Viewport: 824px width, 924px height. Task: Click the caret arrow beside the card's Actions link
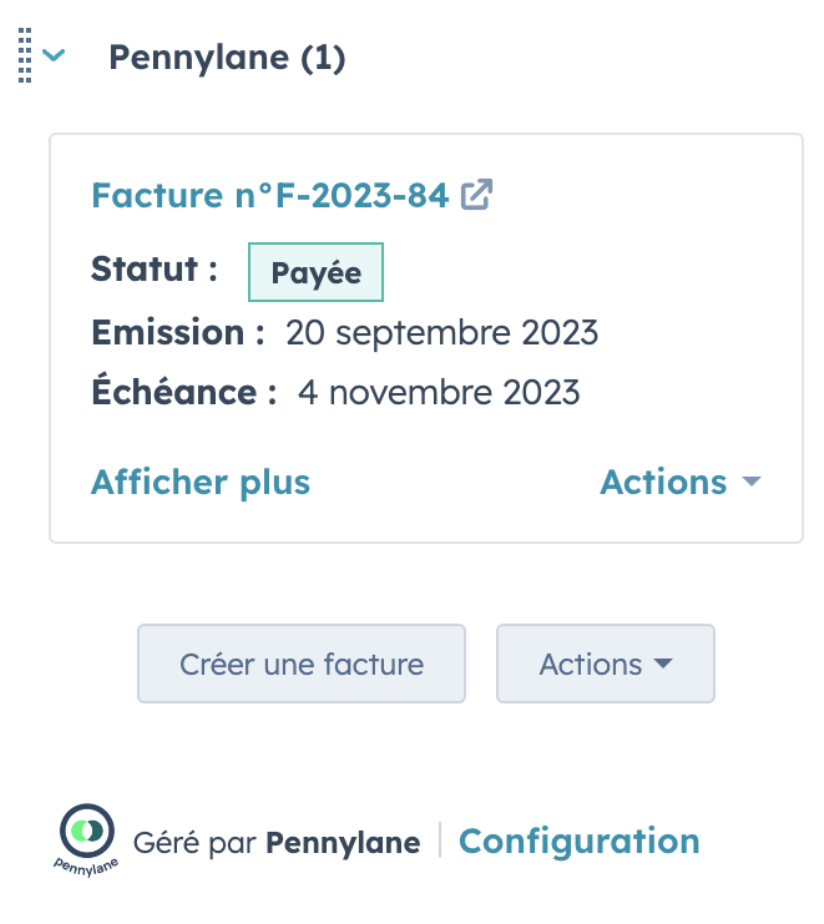pos(752,482)
